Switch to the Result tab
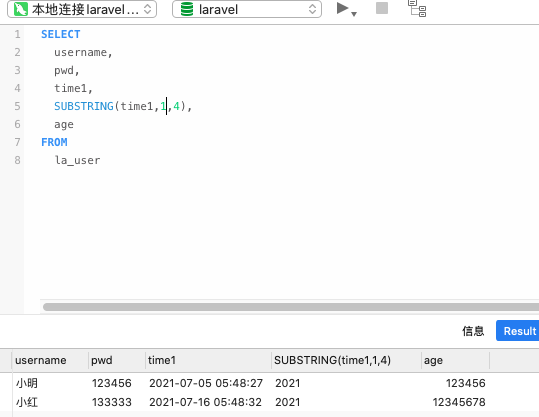Screen dimensions: 539x417 pos(518,331)
